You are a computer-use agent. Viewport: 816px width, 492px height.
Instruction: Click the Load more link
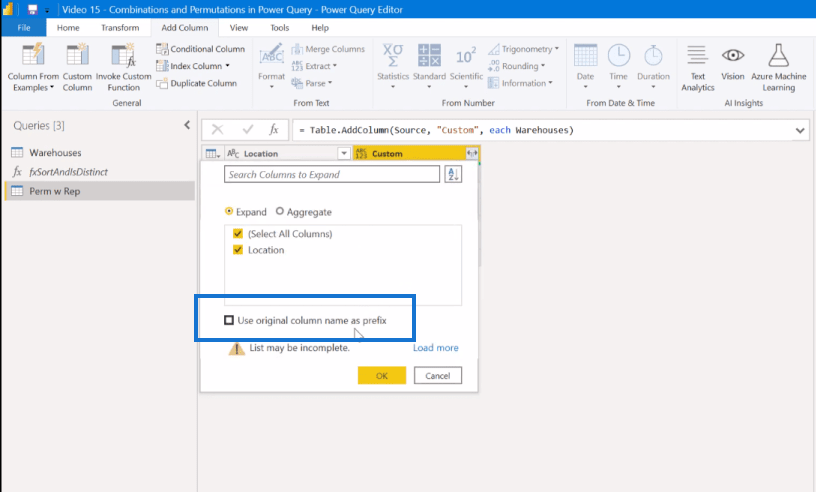coord(436,348)
